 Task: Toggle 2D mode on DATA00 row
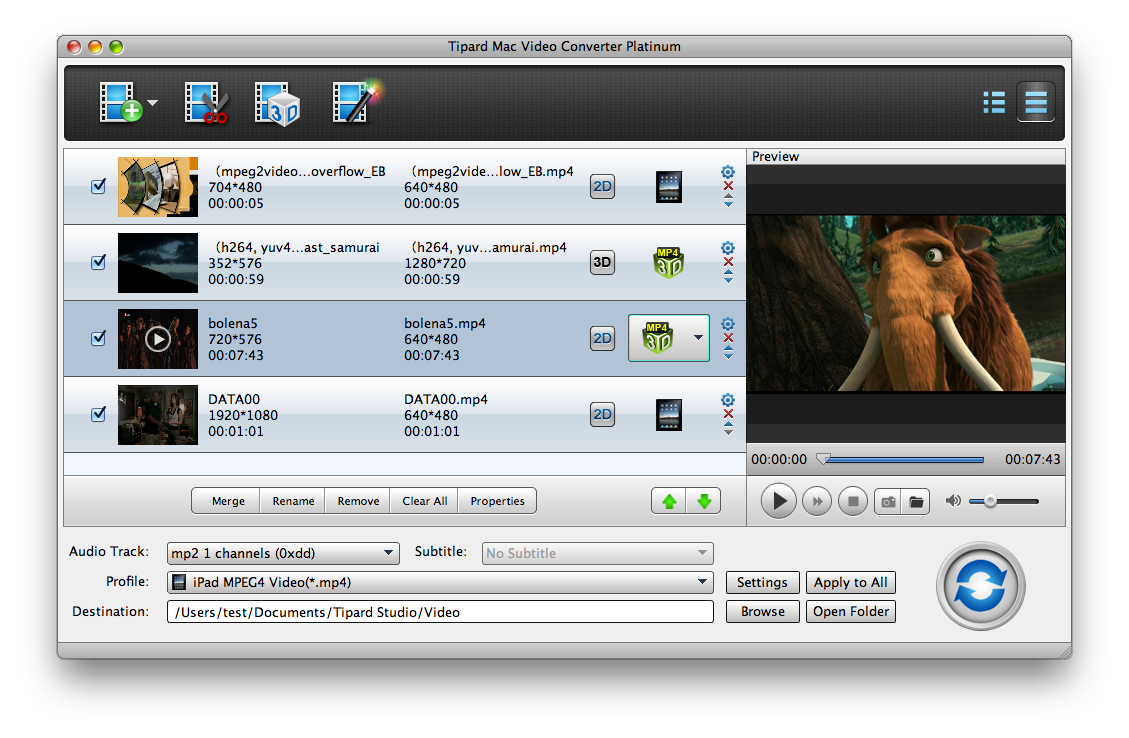pos(602,414)
